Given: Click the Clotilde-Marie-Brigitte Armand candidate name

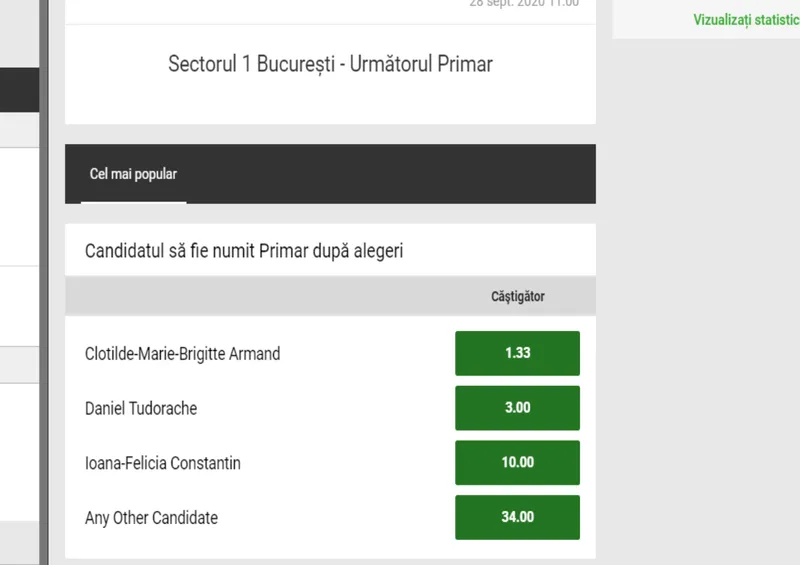Looking at the screenshot, I should (182, 353).
